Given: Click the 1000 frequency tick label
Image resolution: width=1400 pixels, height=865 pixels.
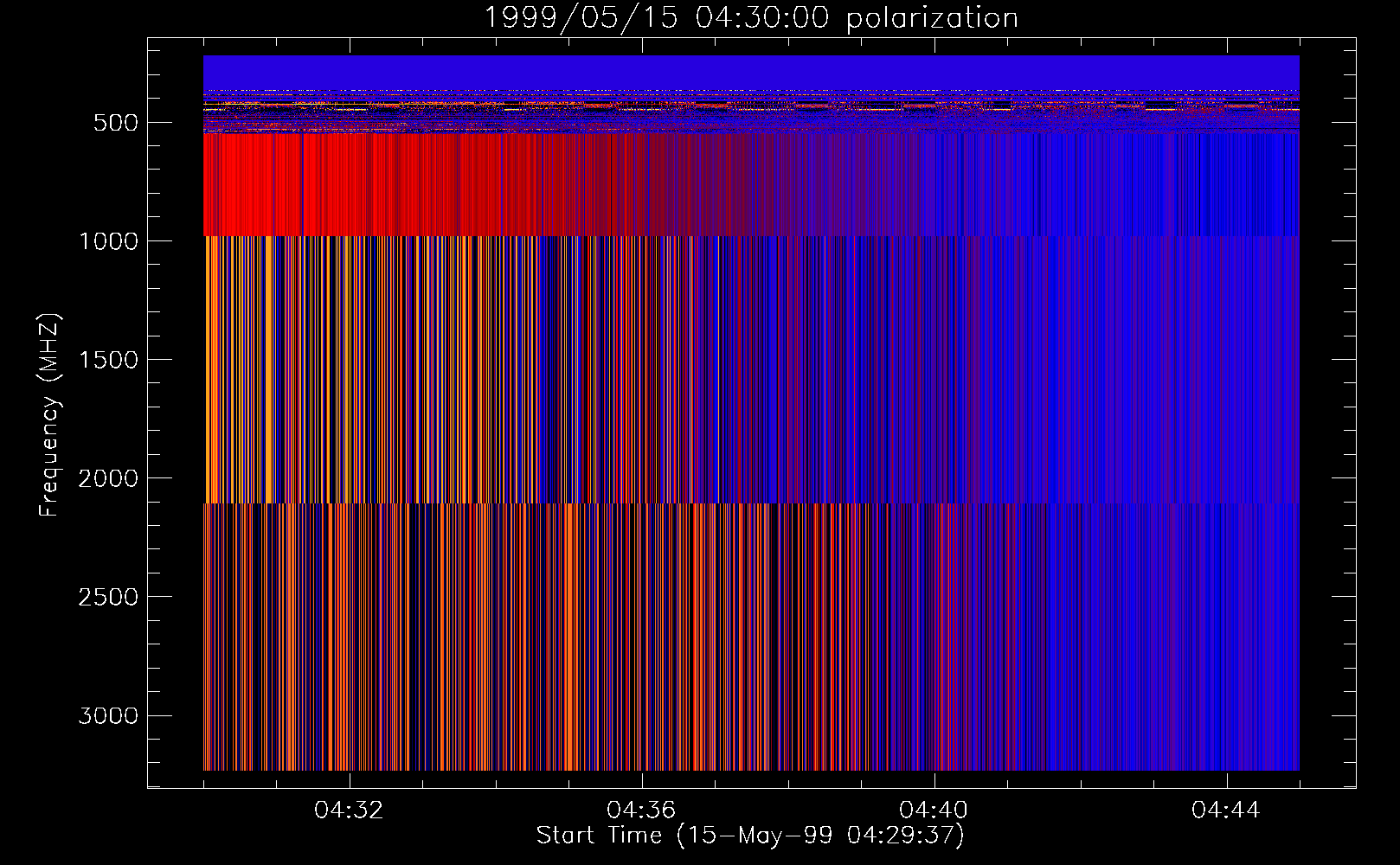Looking at the screenshot, I should [108, 241].
